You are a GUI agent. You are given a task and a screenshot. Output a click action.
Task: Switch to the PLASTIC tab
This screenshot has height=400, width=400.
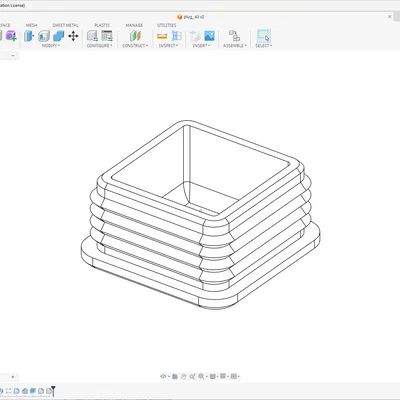(x=102, y=25)
